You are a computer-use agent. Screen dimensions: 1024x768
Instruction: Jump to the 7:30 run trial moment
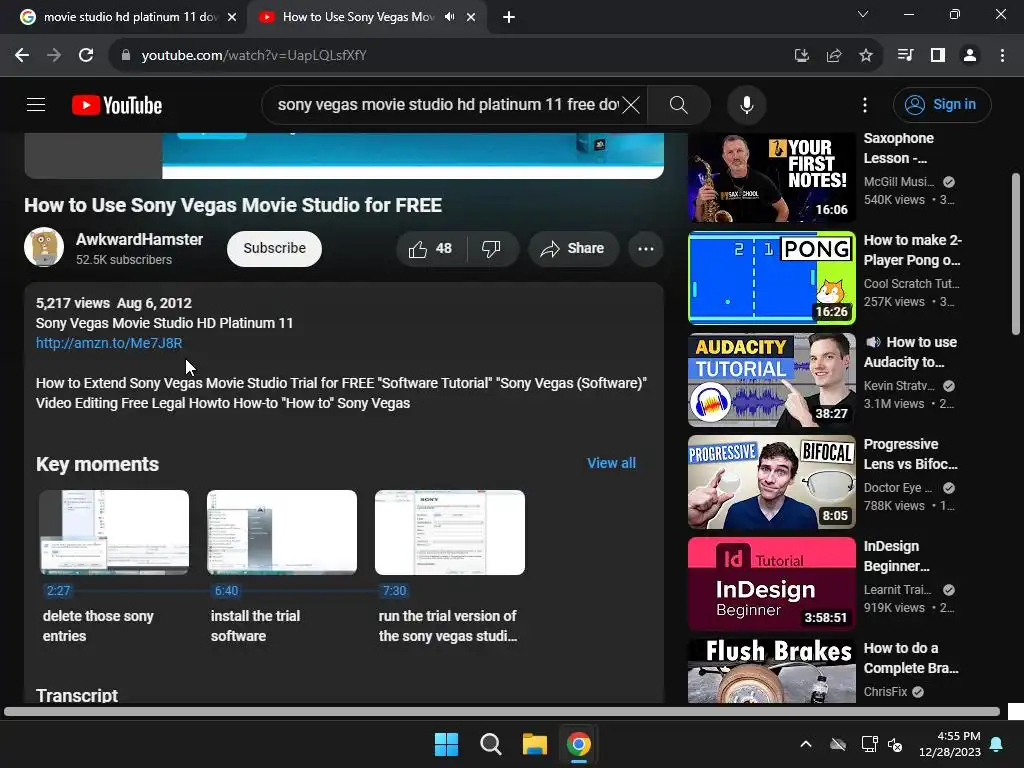coord(450,532)
